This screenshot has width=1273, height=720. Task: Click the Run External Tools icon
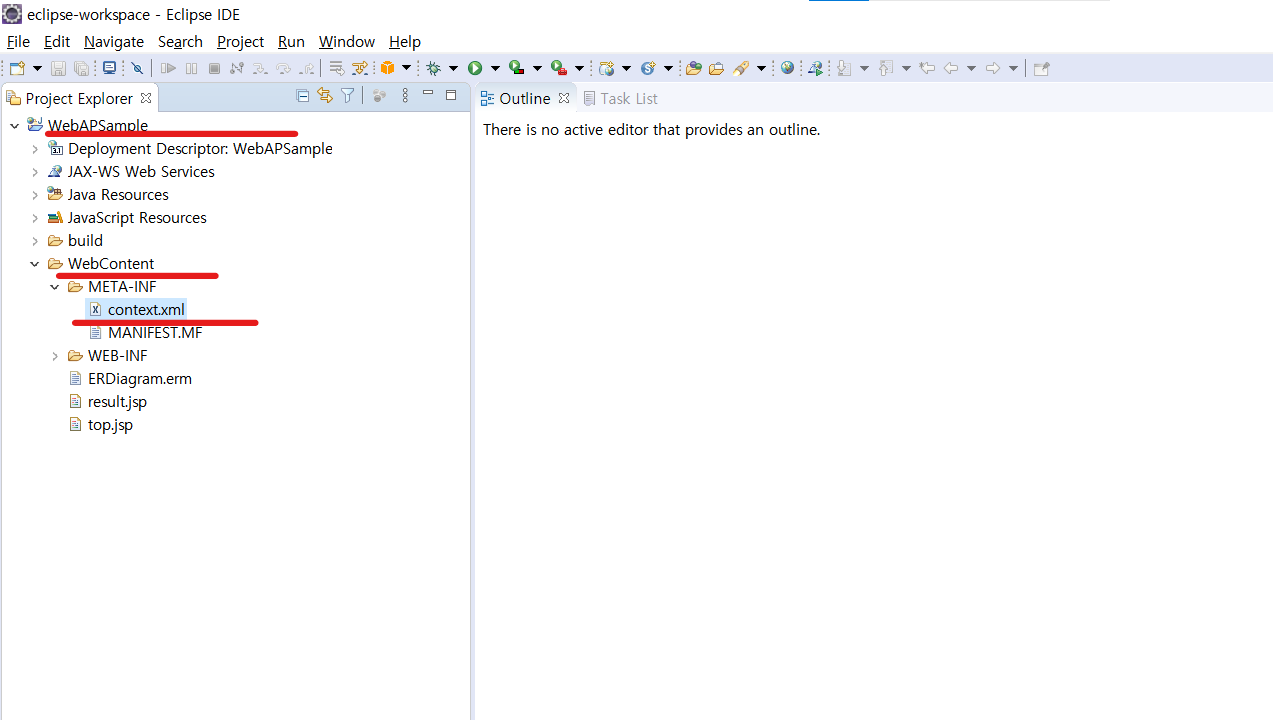(559, 68)
